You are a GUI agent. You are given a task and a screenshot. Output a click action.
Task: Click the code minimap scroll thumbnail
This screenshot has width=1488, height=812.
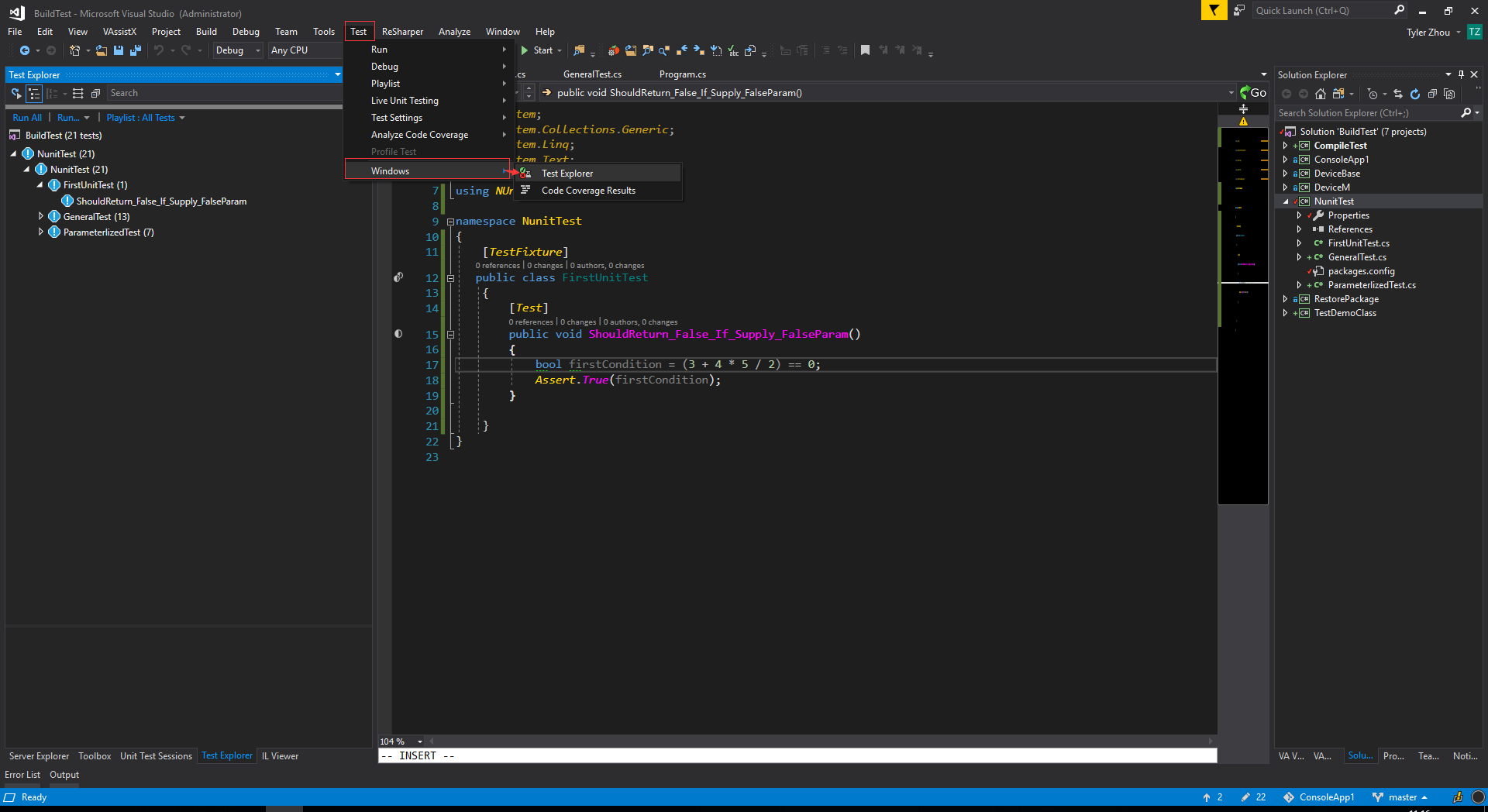pos(1243,315)
